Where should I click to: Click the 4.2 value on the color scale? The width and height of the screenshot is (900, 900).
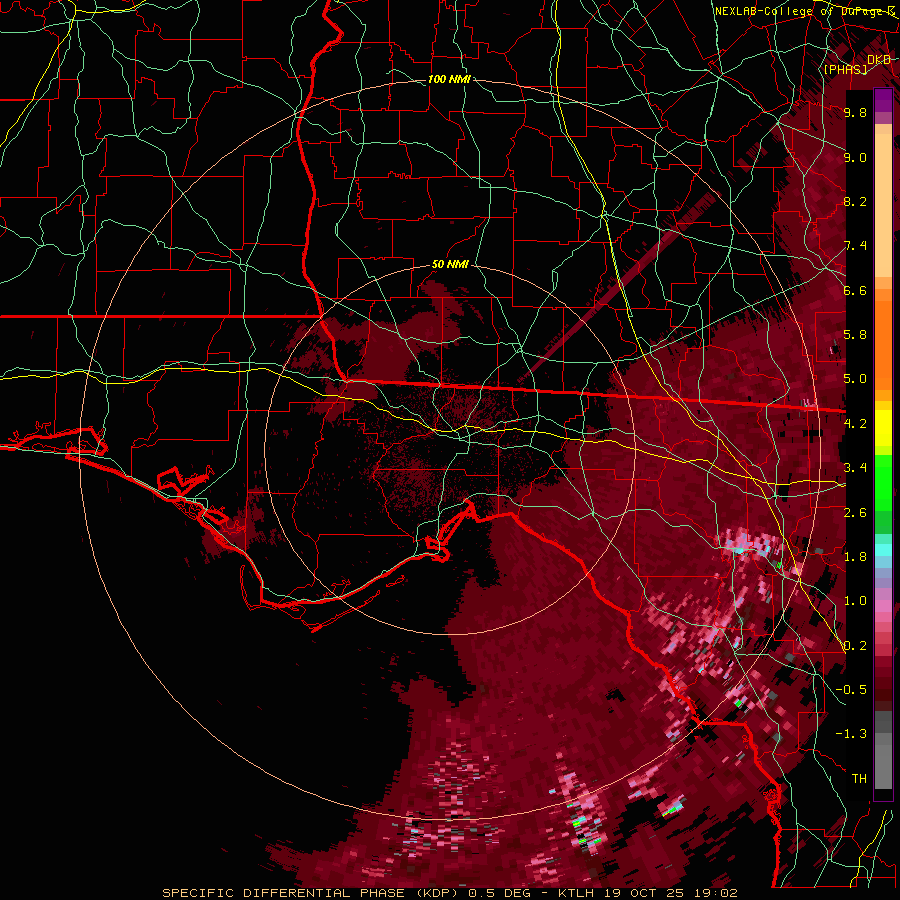point(855,424)
